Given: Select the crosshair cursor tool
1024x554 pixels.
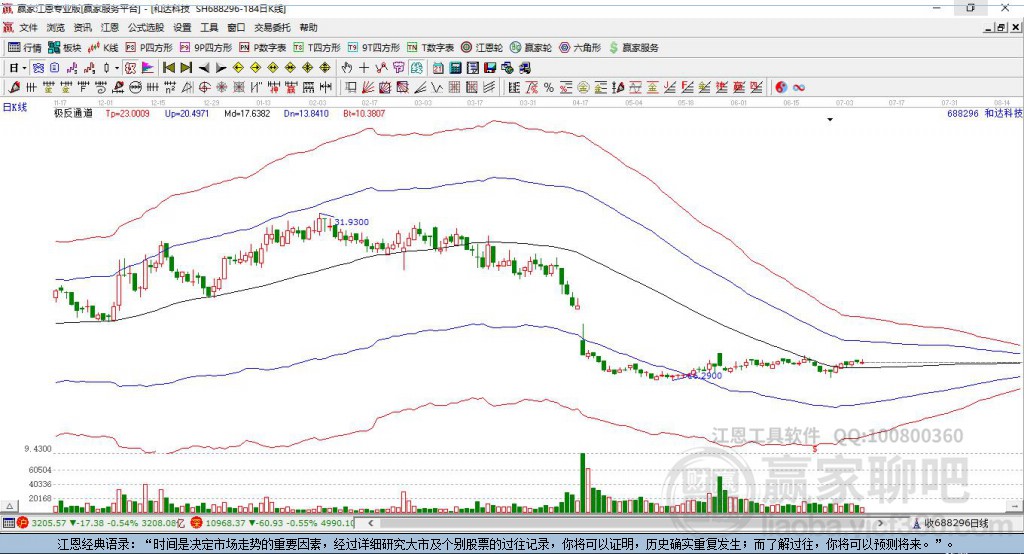Looking at the screenshot, I should 364,68.
